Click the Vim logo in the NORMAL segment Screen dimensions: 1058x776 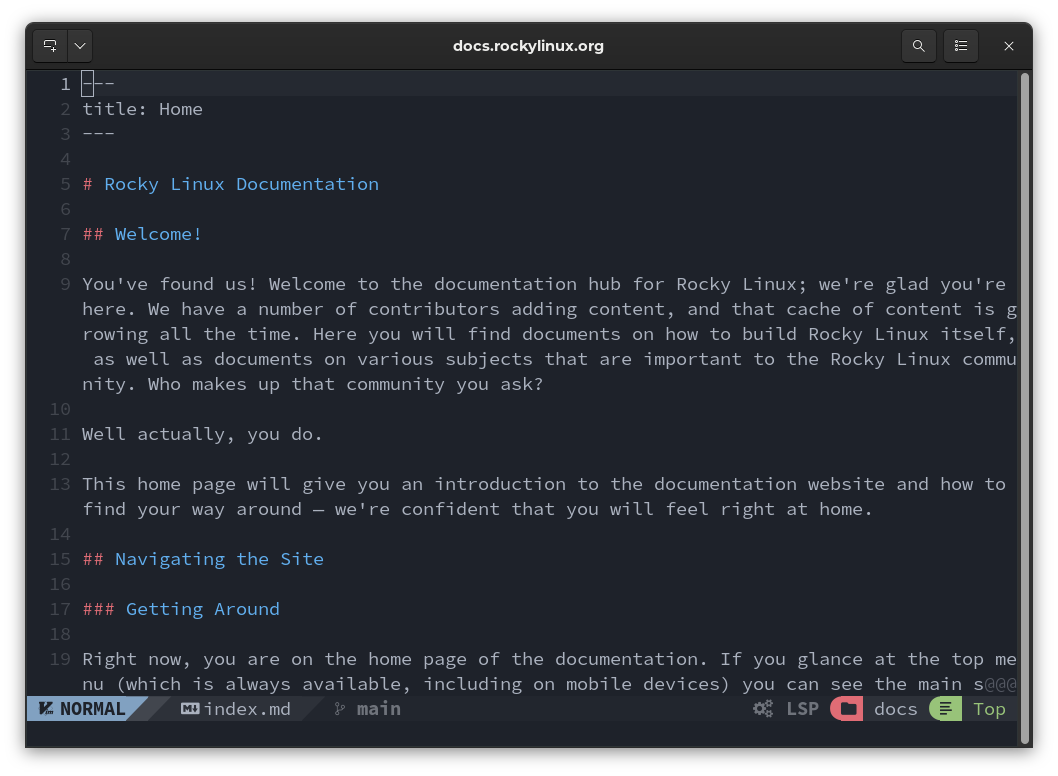point(46,709)
